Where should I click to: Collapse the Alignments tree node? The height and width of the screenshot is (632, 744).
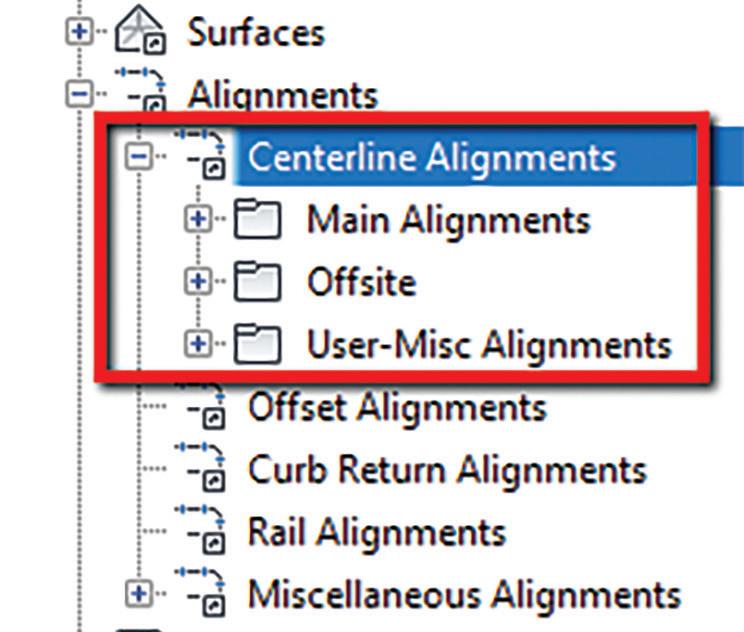pos(79,94)
